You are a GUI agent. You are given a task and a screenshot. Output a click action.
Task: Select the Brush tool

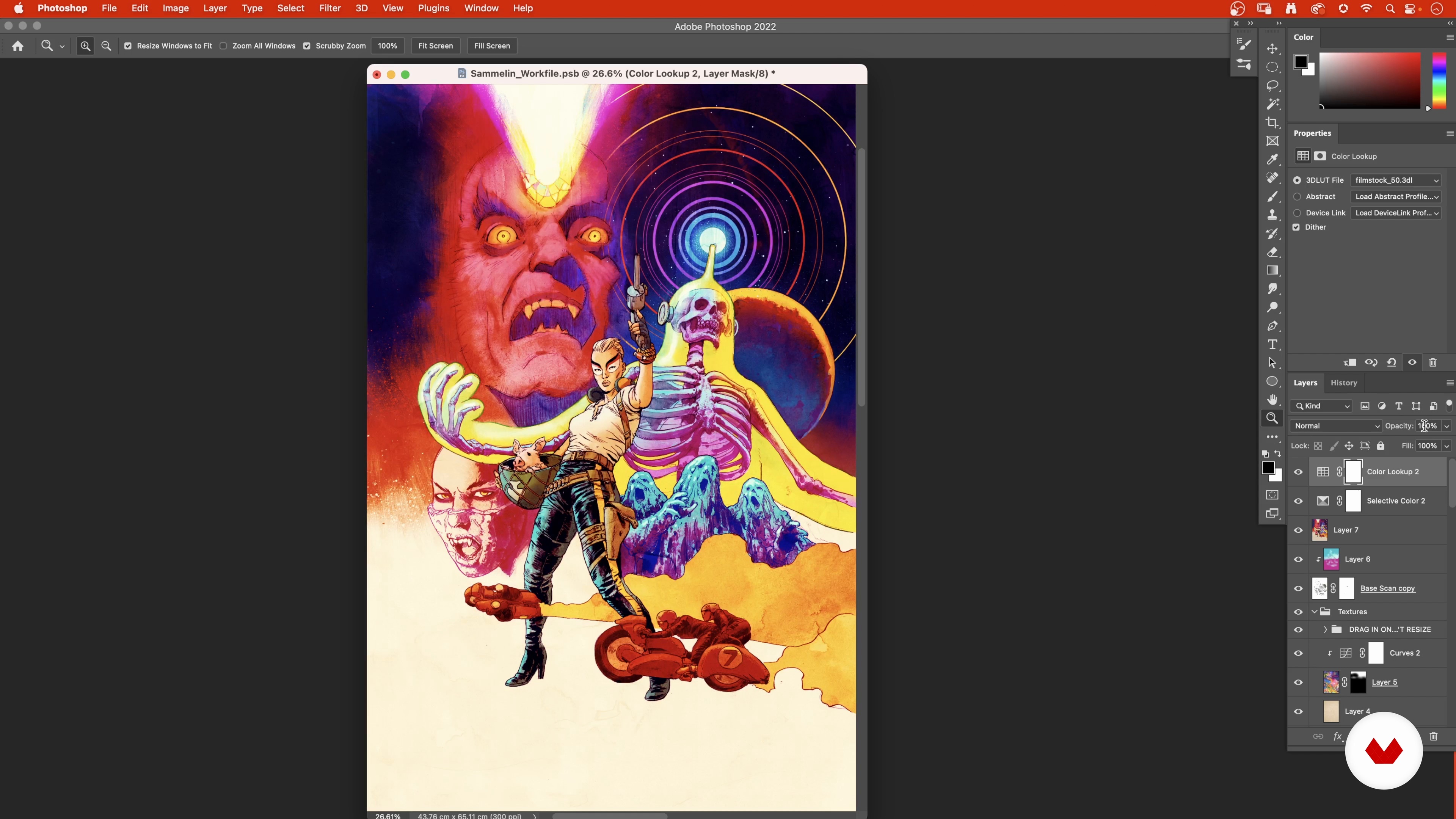click(x=1272, y=197)
